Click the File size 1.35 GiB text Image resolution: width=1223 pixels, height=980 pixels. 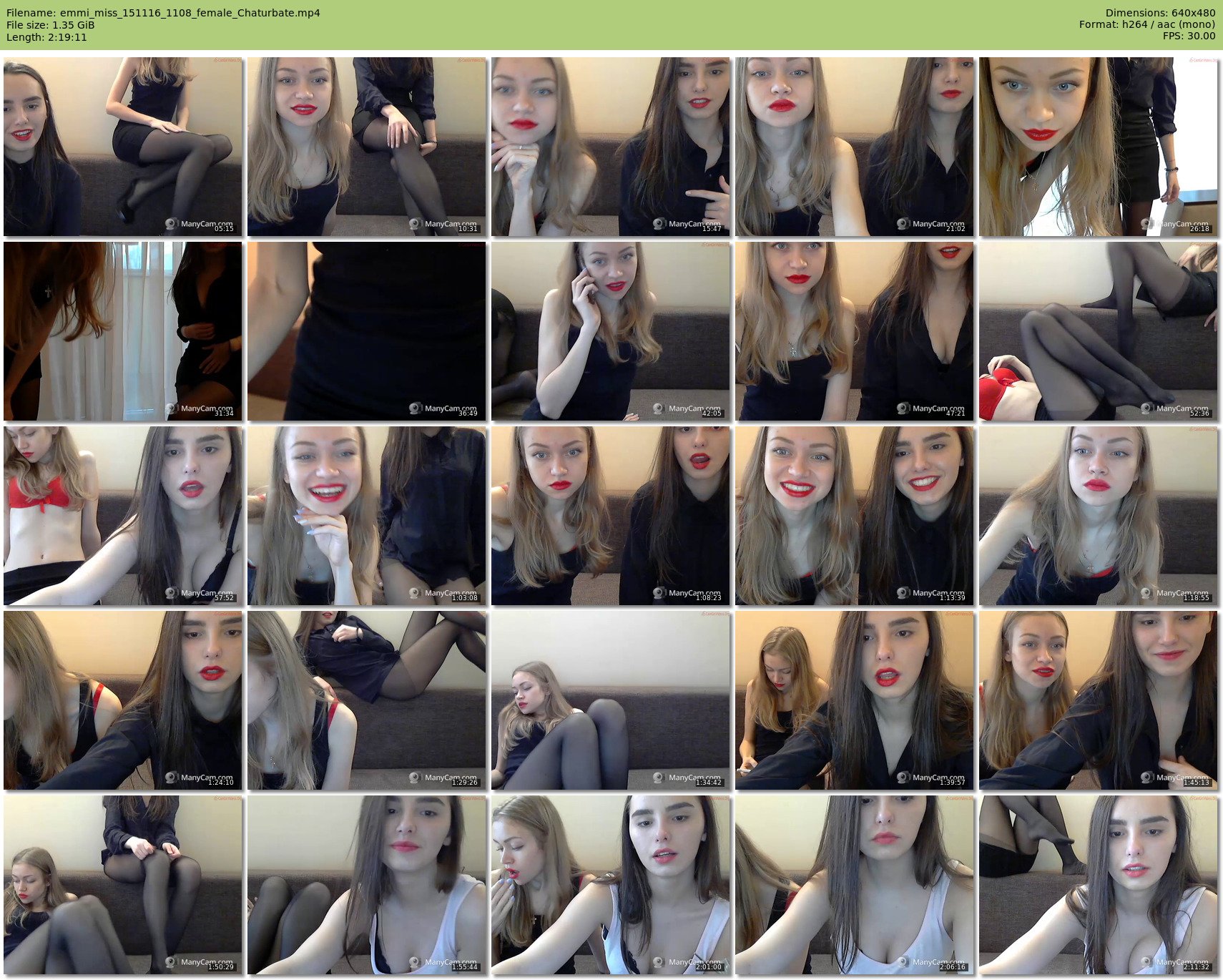(51, 25)
